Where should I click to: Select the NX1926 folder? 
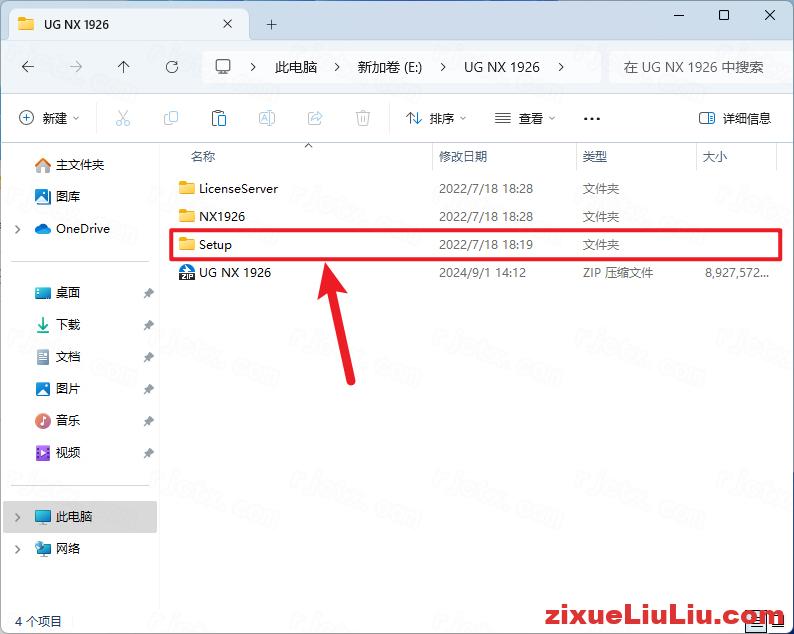coord(222,216)
